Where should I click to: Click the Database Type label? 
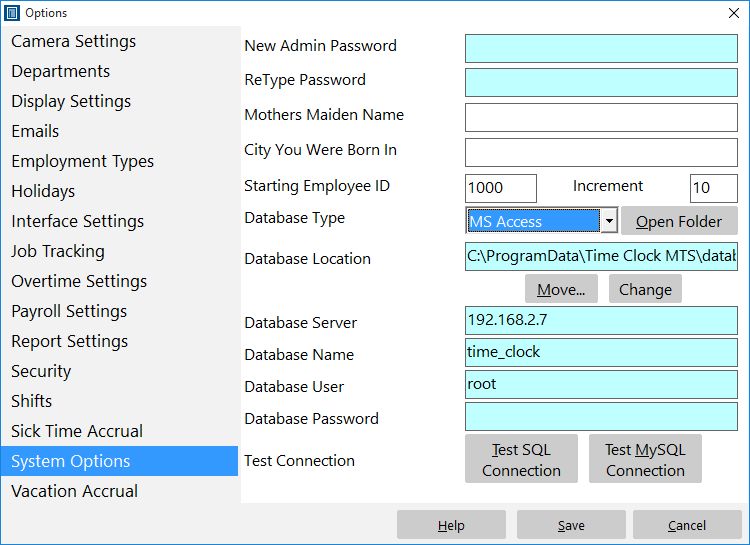[294, 218]
